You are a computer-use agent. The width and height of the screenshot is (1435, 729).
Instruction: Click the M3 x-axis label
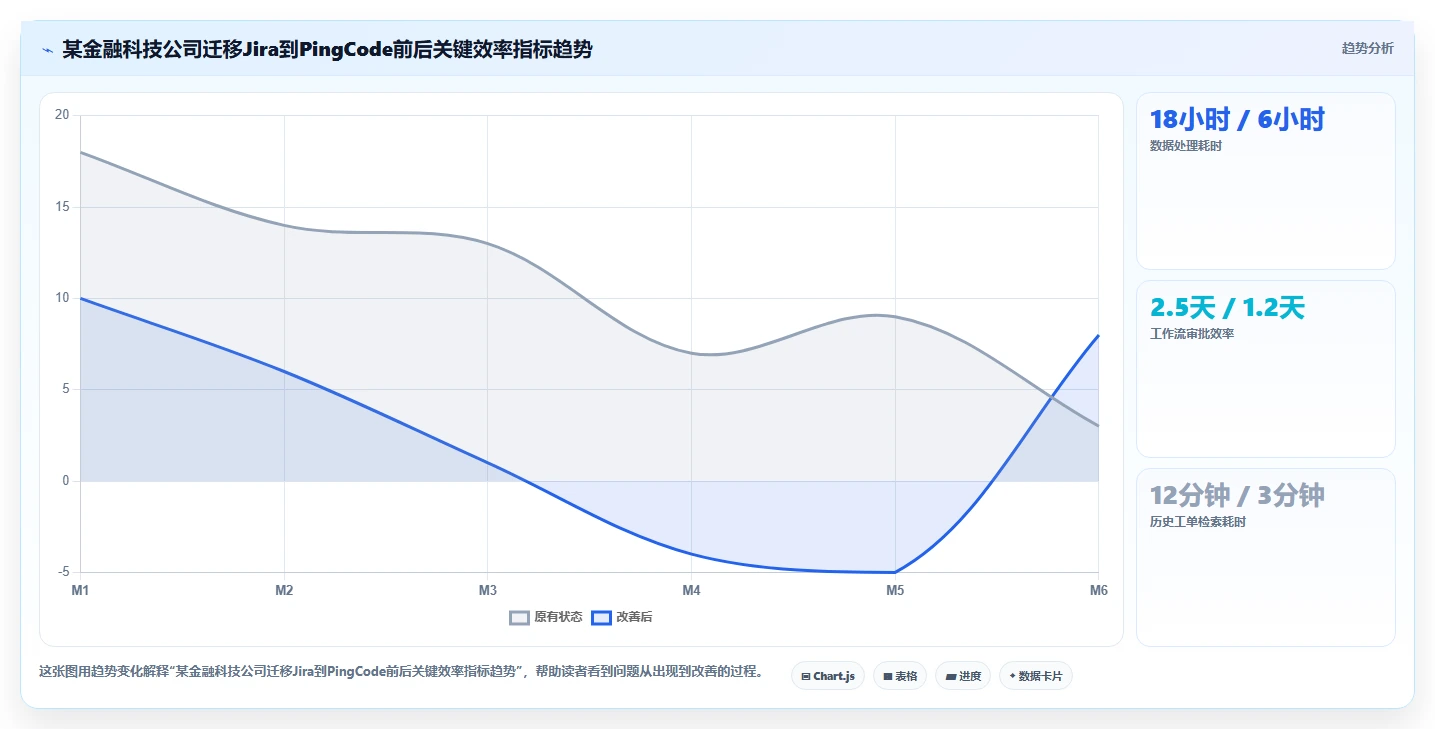coord(487,590)
